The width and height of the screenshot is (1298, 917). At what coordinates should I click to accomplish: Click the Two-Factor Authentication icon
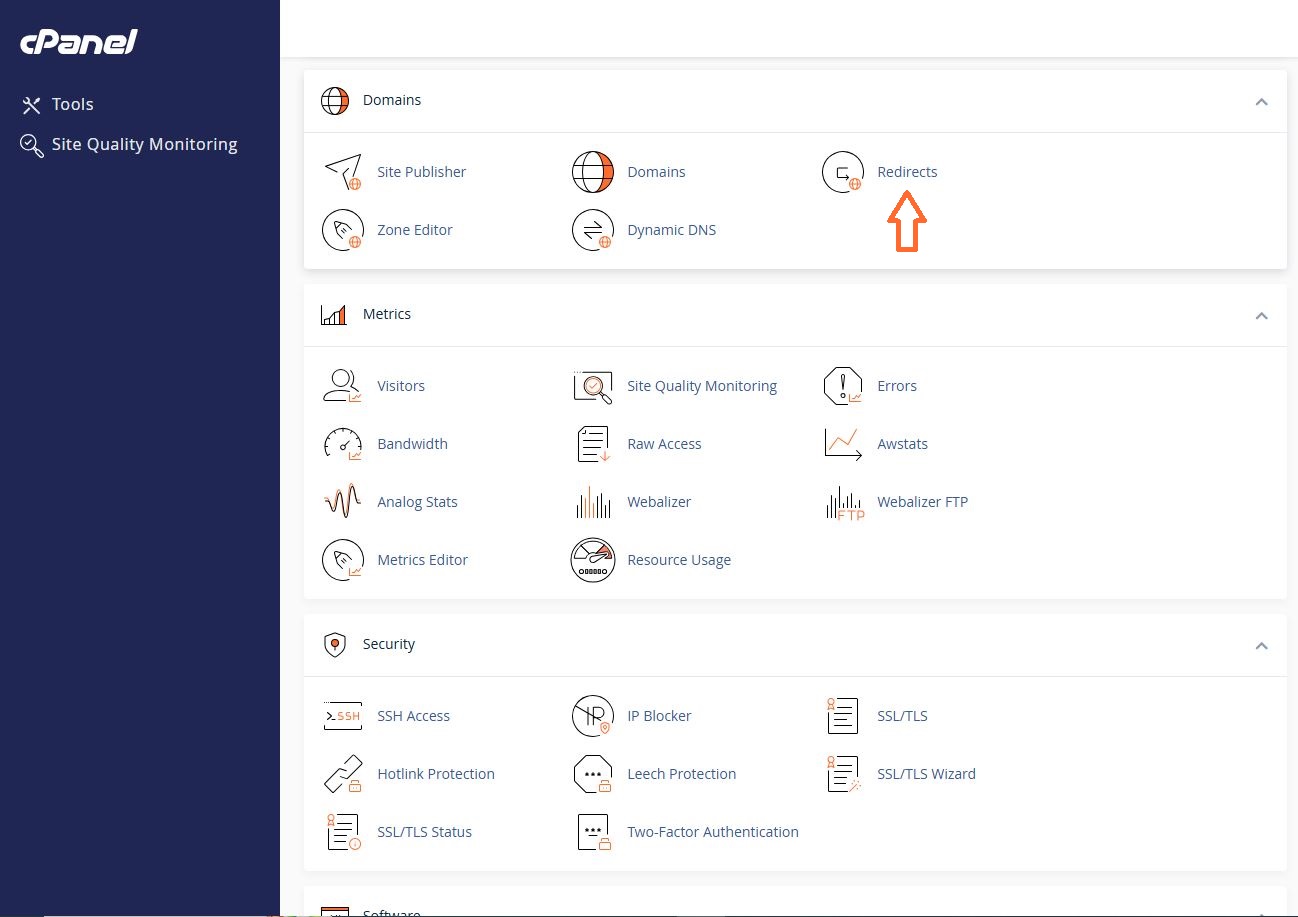point(592,832)
